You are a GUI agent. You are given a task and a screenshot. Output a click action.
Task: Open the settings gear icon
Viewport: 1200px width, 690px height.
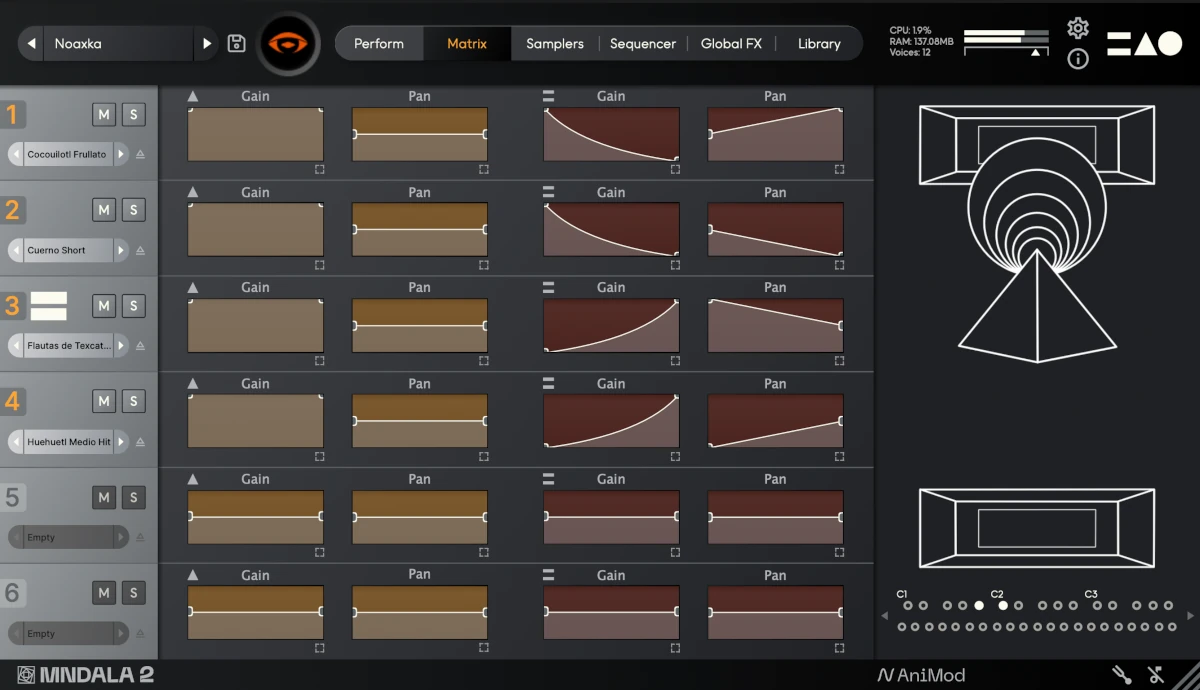coord(1078,29)
